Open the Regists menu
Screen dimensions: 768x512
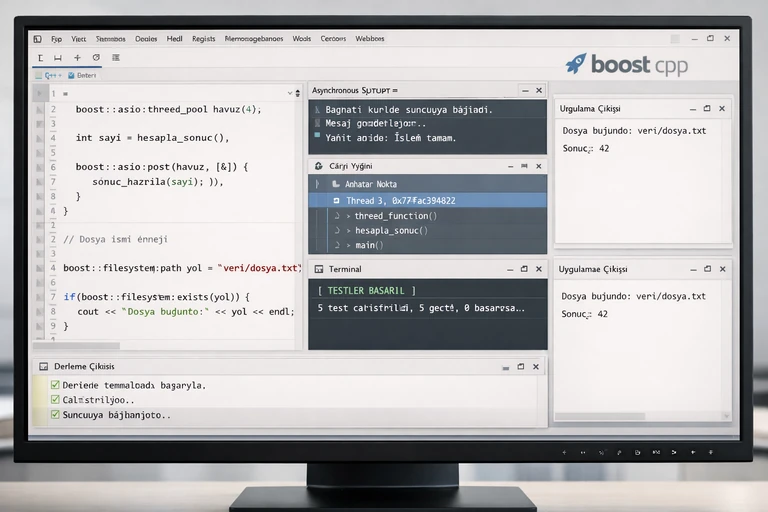(x=203, y=39)
